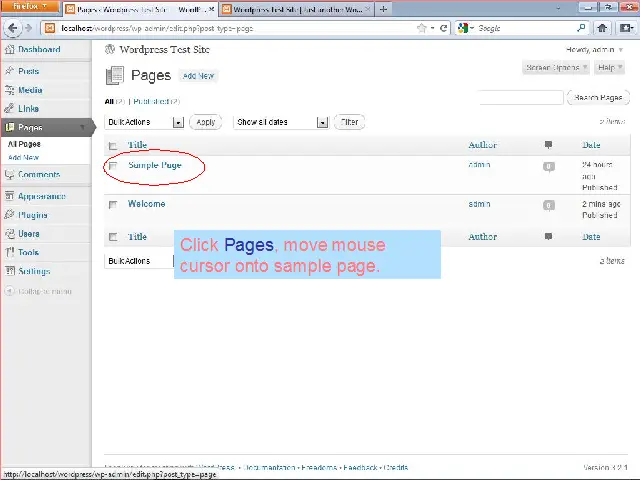Tick the select-all checkbox in table footer
This screenshot has width=640, height=480.
[113, 237]
